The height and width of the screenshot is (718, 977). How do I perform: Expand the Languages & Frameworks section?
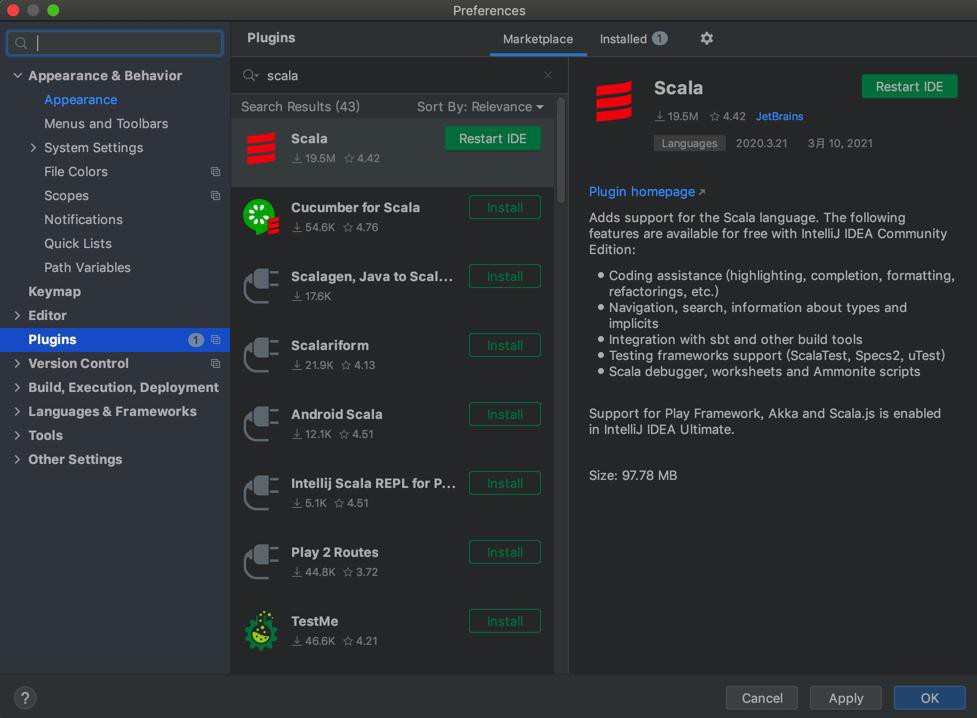point(17,411)
